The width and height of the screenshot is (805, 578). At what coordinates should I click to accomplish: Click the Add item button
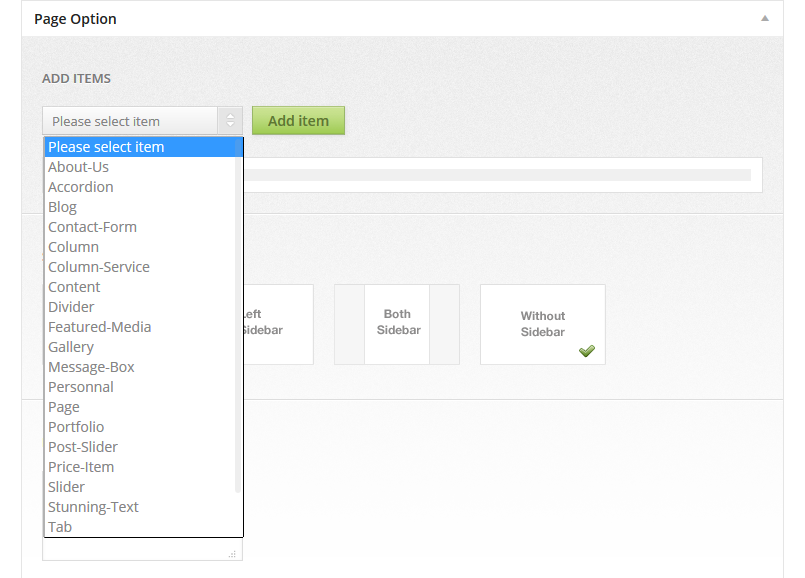(298, 120)
